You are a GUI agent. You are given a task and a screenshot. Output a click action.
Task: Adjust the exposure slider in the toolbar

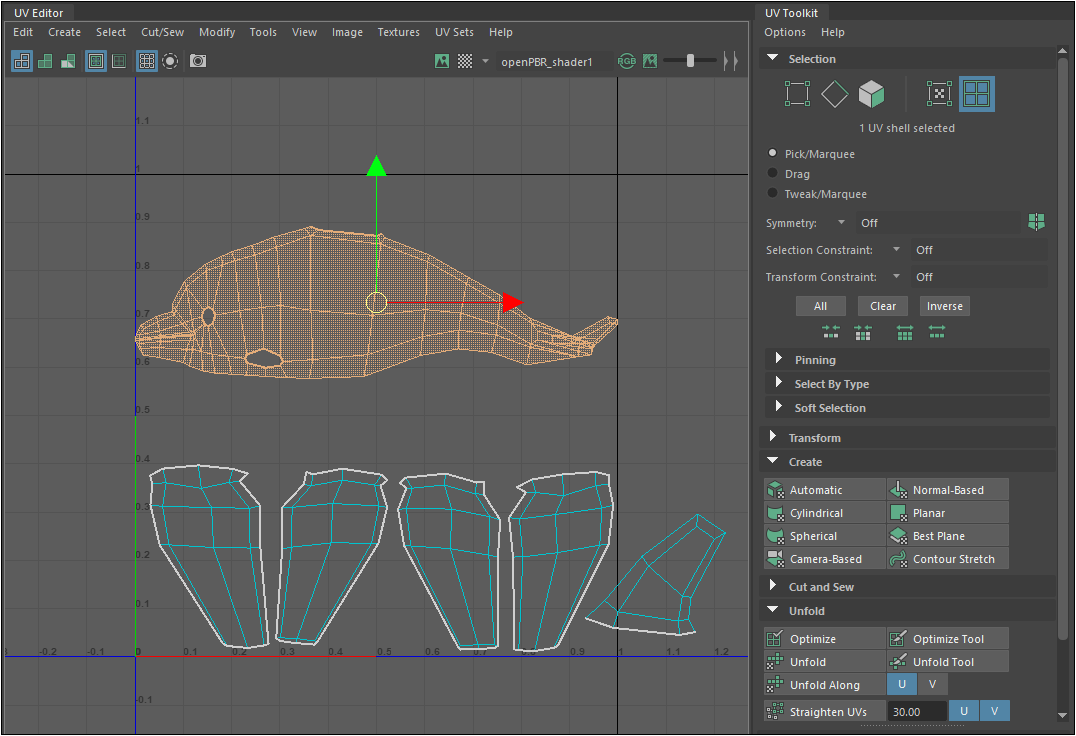tap(690, 61)
